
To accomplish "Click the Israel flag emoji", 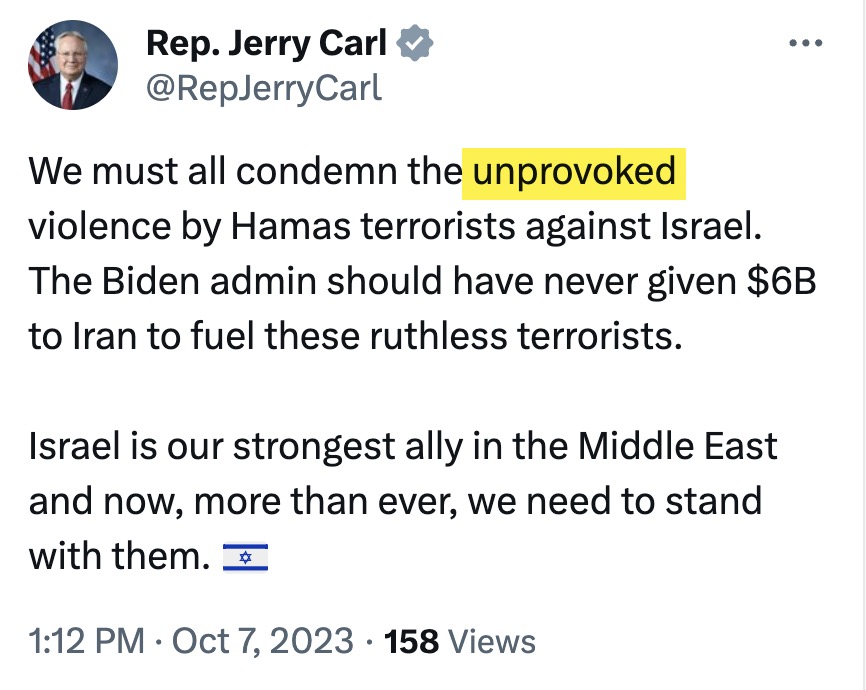I will [x=245, y=556].
